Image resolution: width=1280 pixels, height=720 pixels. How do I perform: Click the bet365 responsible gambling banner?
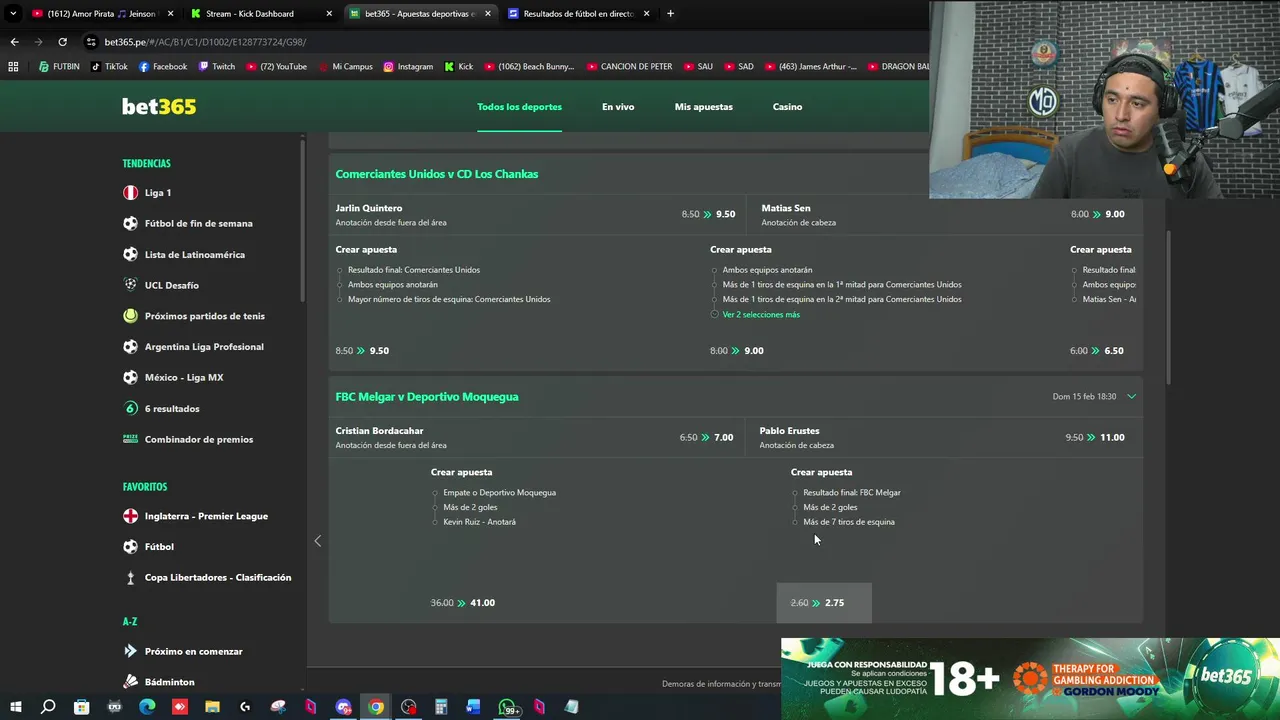tap(1030, 679)
